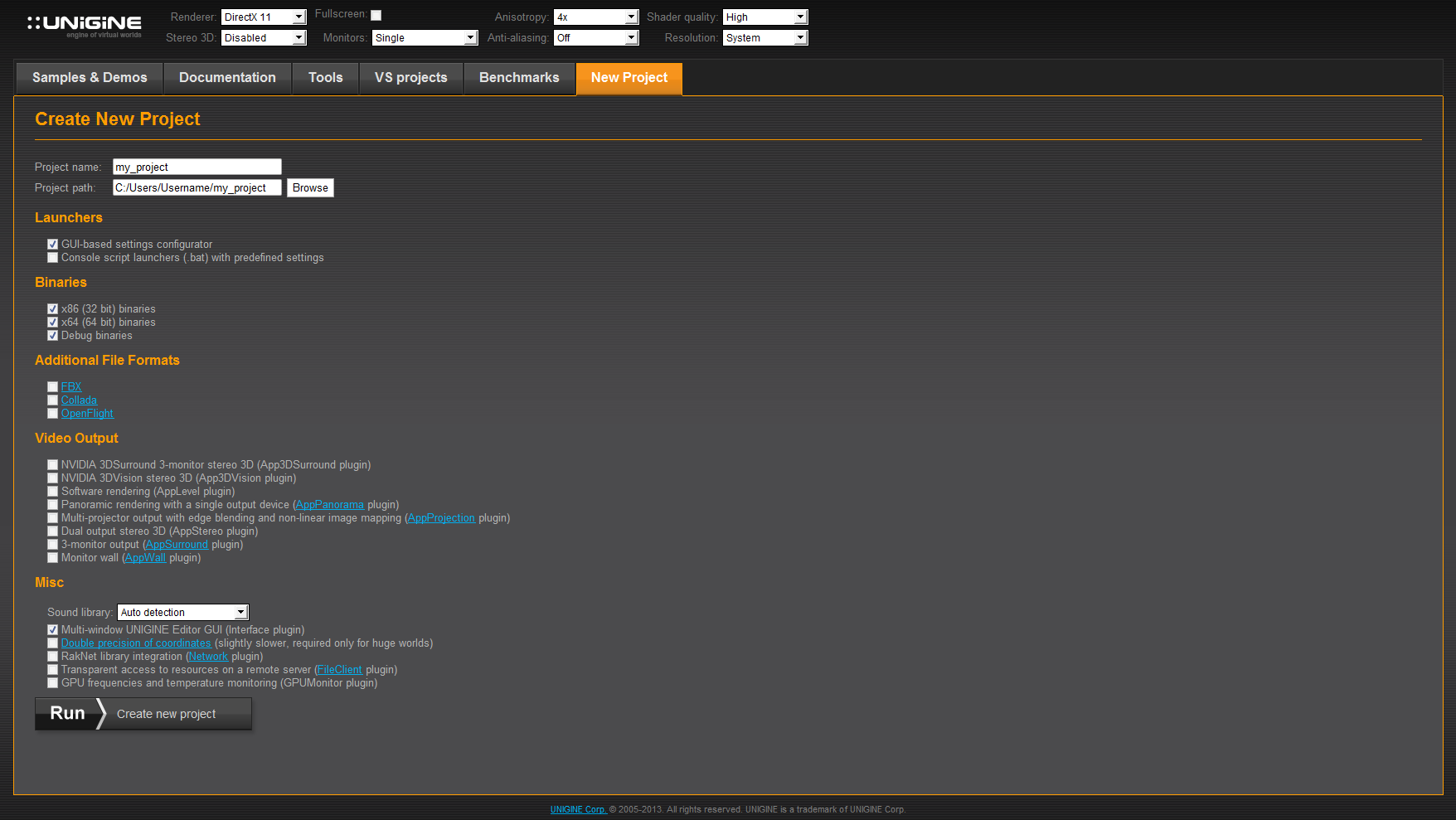Switch to Documentation tab
1456x820 pixels.
click(x=227, y=78)
